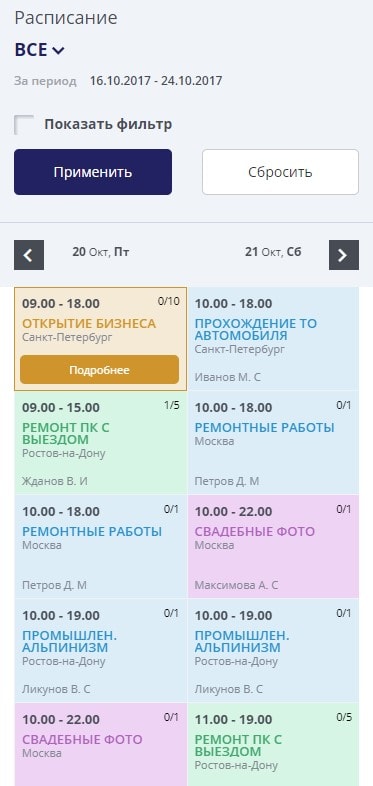This screenshot has height=786, width=373.
Task: Click the Сбросить button
Action: point(280,172)
